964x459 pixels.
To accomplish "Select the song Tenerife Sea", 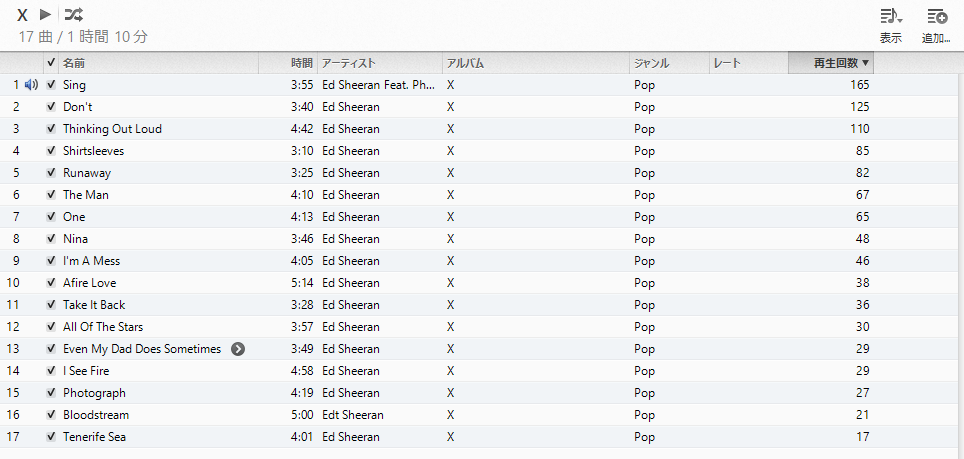I will point(95,437).
